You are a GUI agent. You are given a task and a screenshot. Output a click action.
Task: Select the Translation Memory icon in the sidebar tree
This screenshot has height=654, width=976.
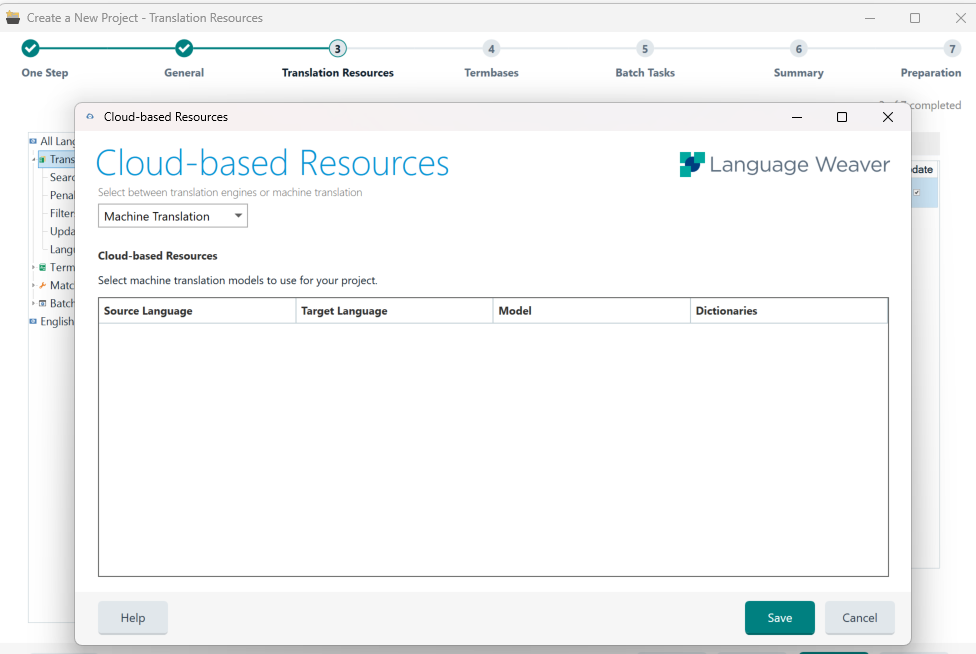44,159
